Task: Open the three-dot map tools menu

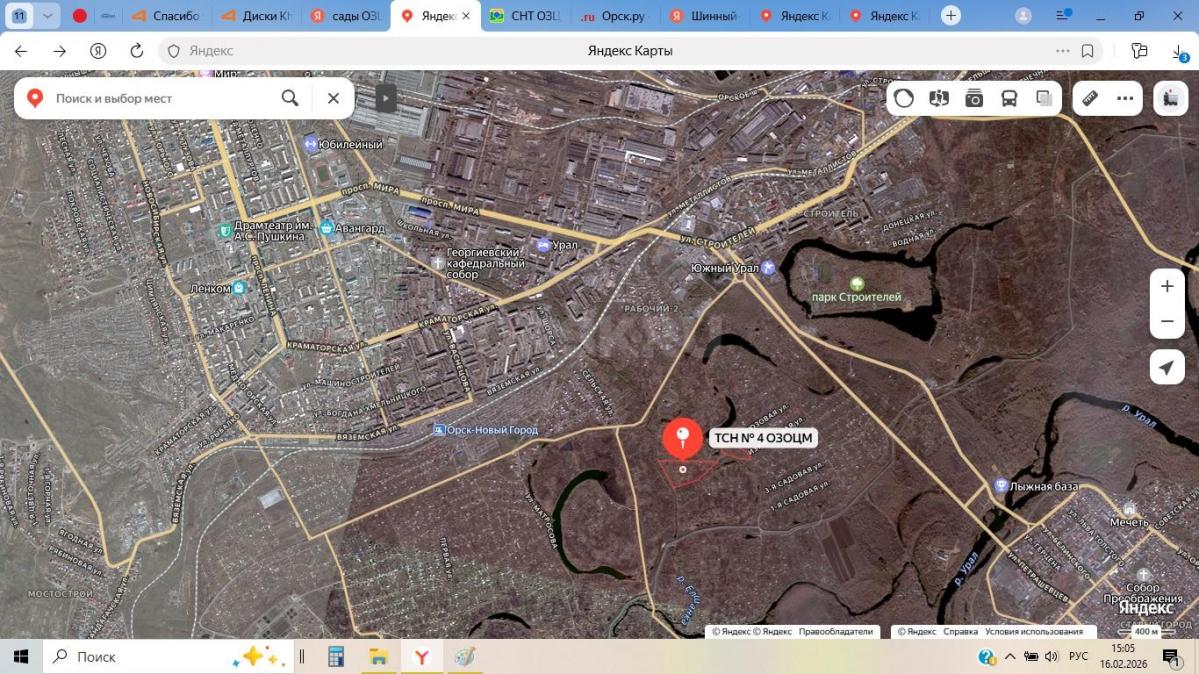Action: tap(1125, 98)
